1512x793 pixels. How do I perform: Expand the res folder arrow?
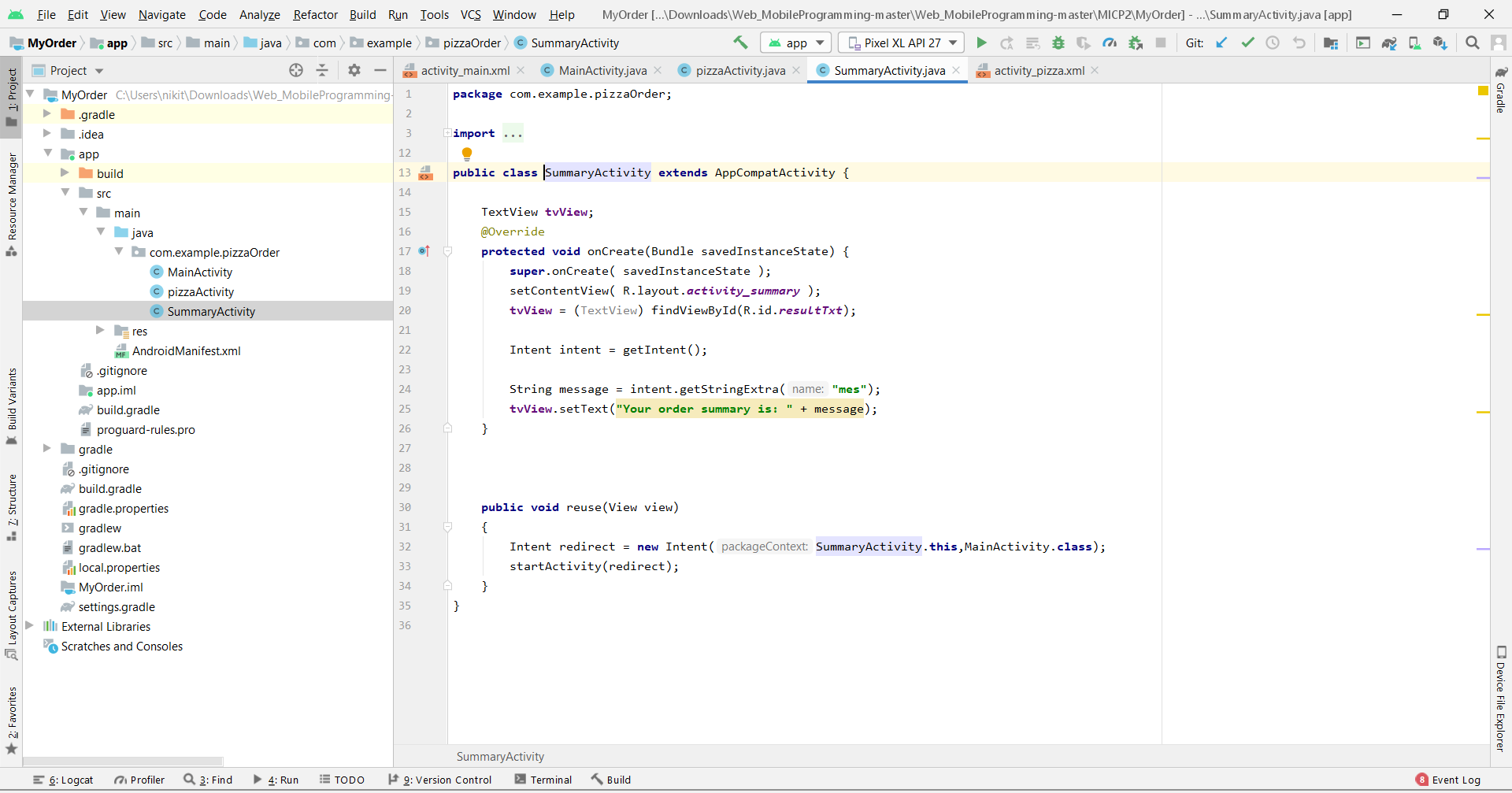(100, 331)
